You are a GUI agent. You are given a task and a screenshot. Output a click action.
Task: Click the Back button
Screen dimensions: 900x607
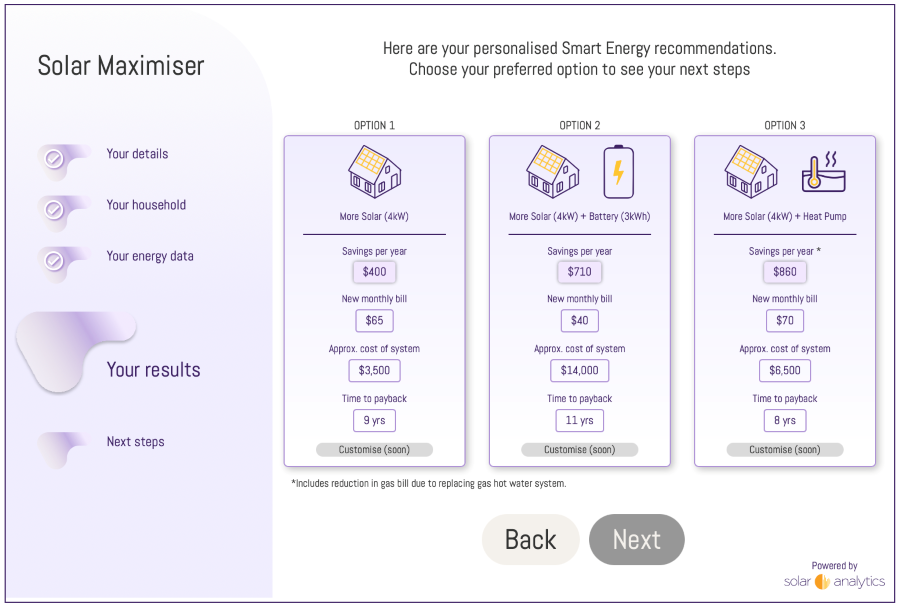pyautogui.click(x=530, y=539)
